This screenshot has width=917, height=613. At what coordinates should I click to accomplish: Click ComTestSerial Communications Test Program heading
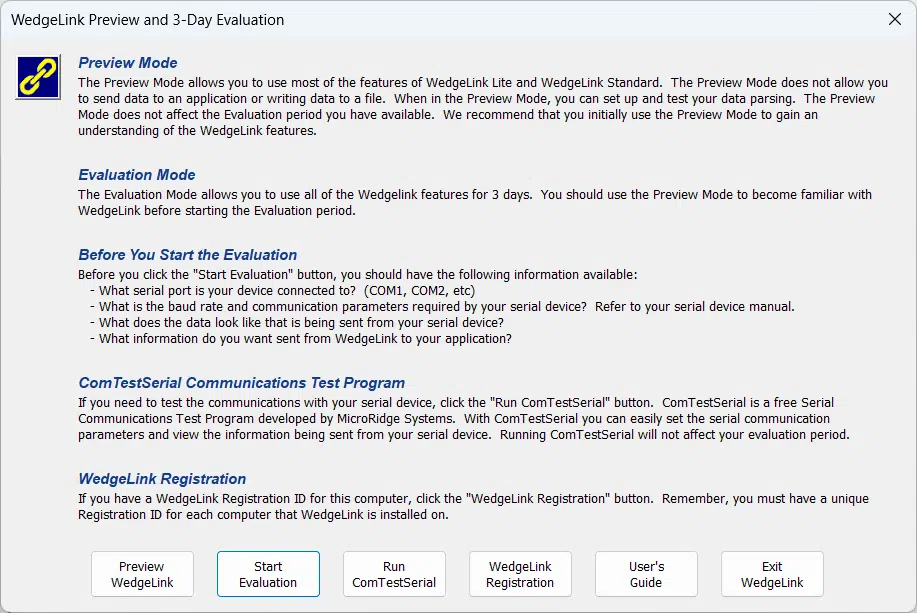(242, 383)
